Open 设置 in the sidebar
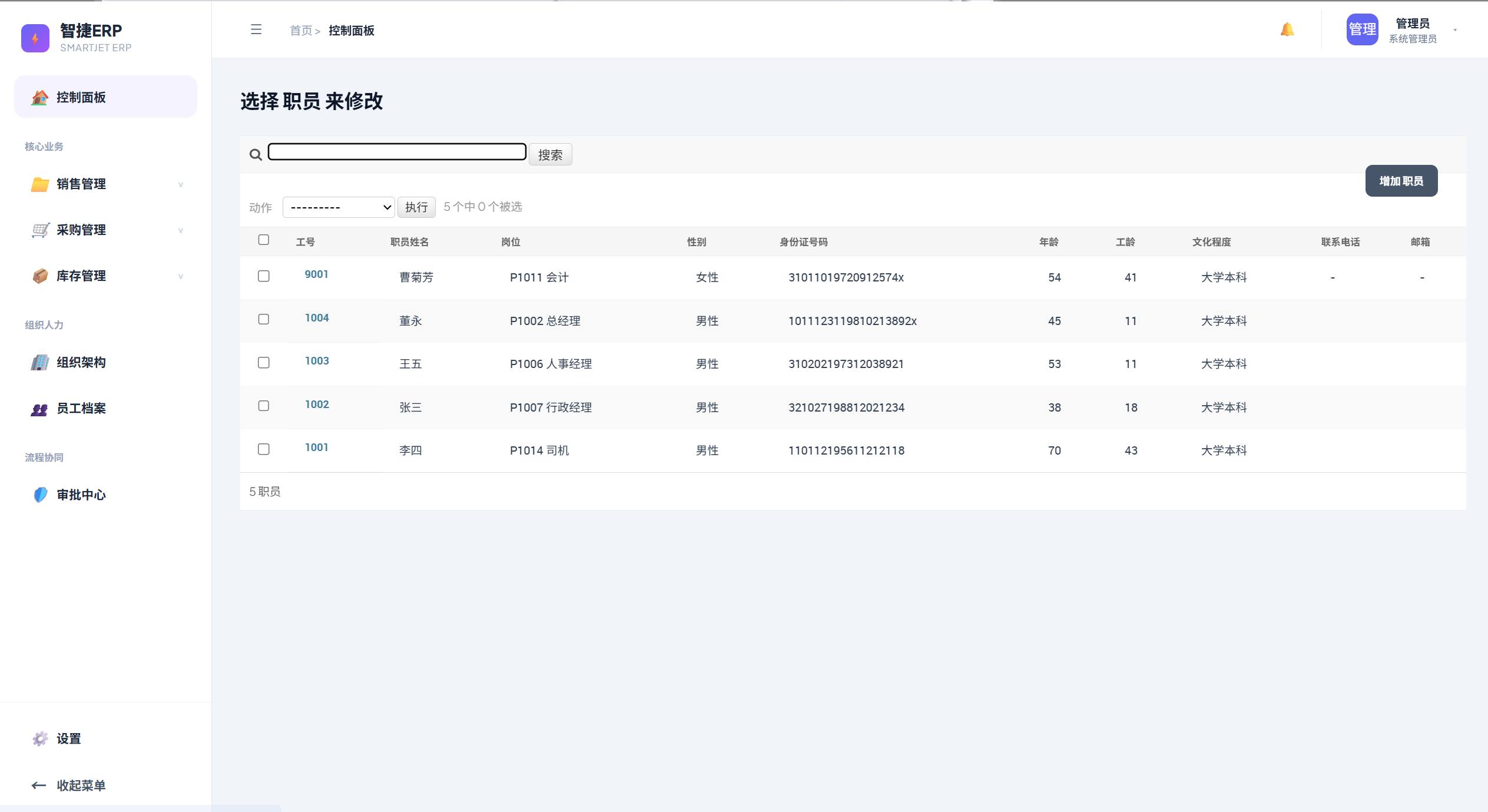Viewport: 1488px width, 812px height. [x=105, y=739]
